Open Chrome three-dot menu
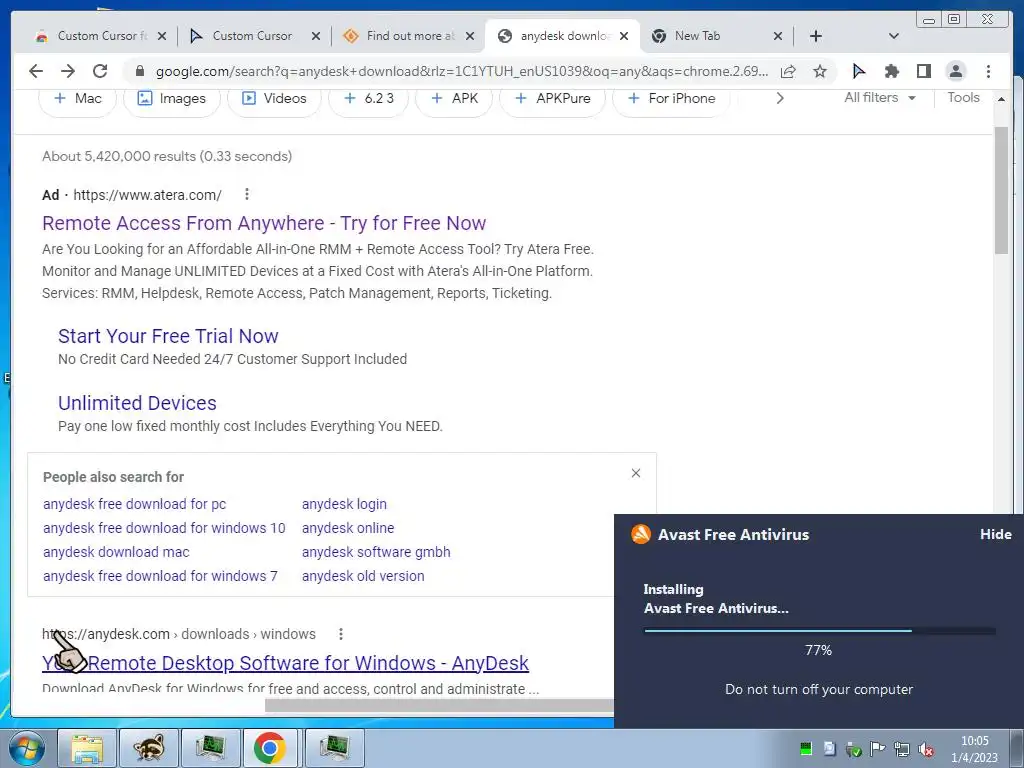The height and width of the screenshot is (768, 1024). (x=988, y=71)
